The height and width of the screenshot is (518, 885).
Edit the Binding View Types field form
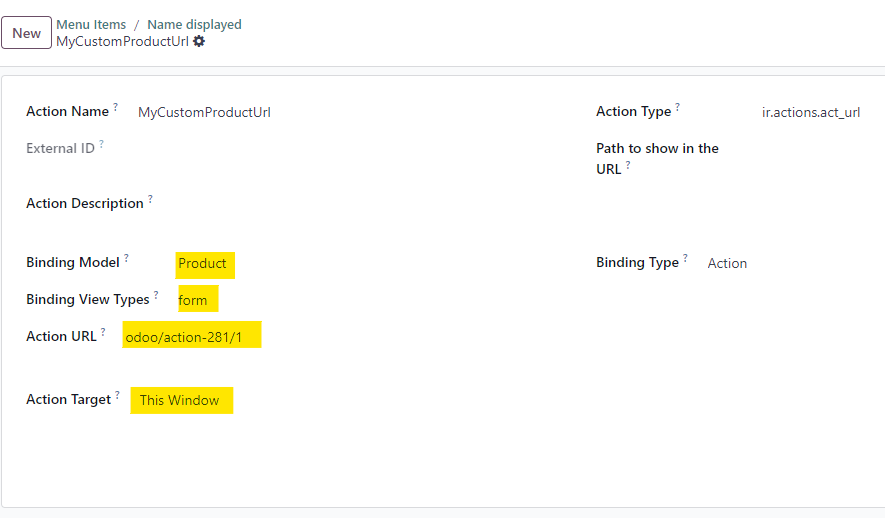point(196,299)
